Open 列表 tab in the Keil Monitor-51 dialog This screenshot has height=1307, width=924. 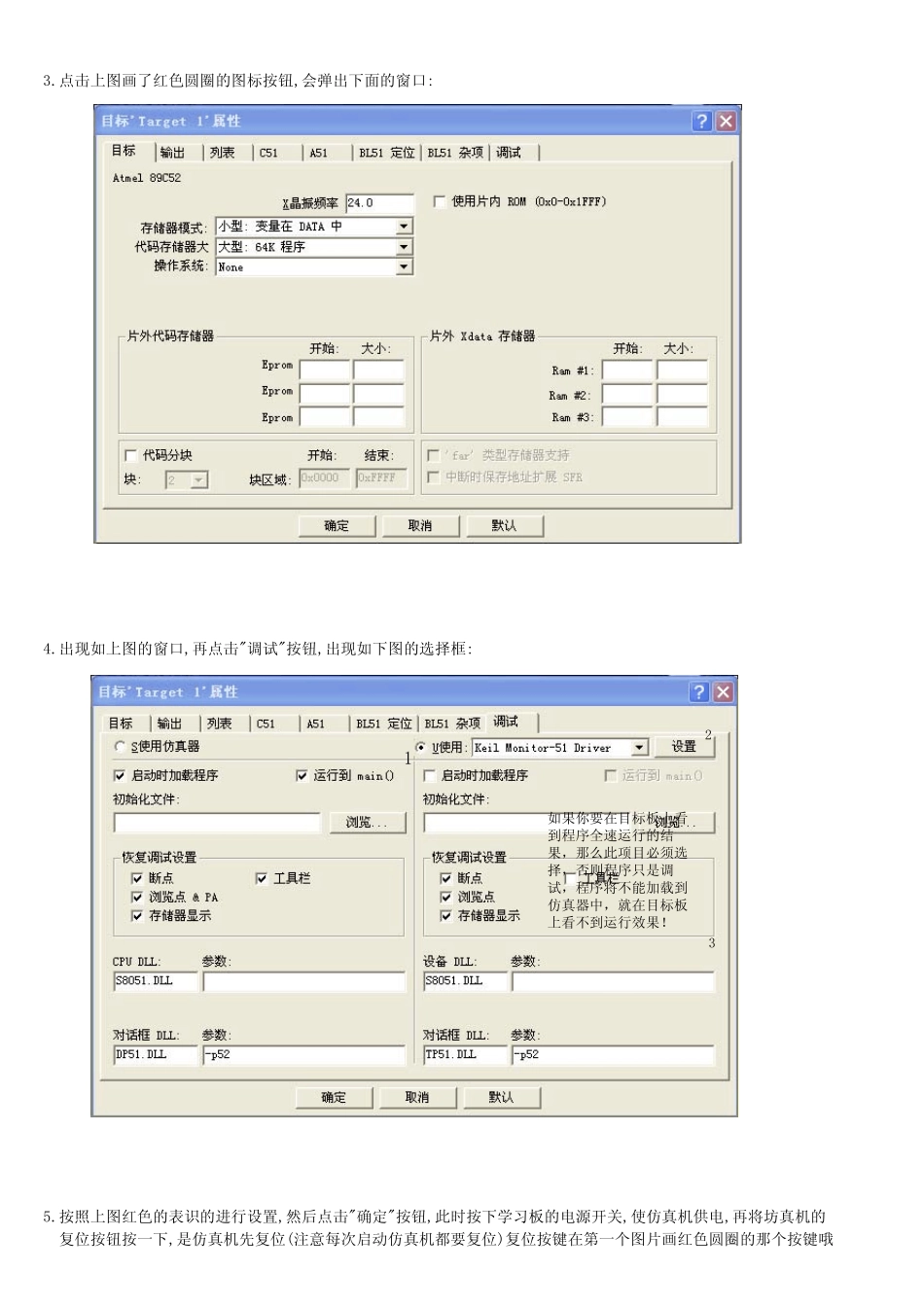220,724
